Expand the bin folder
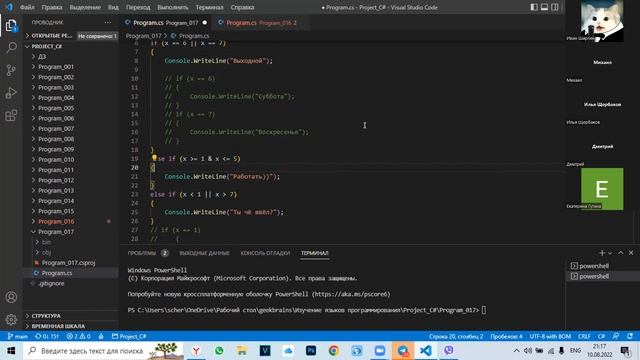 [71, 242]
